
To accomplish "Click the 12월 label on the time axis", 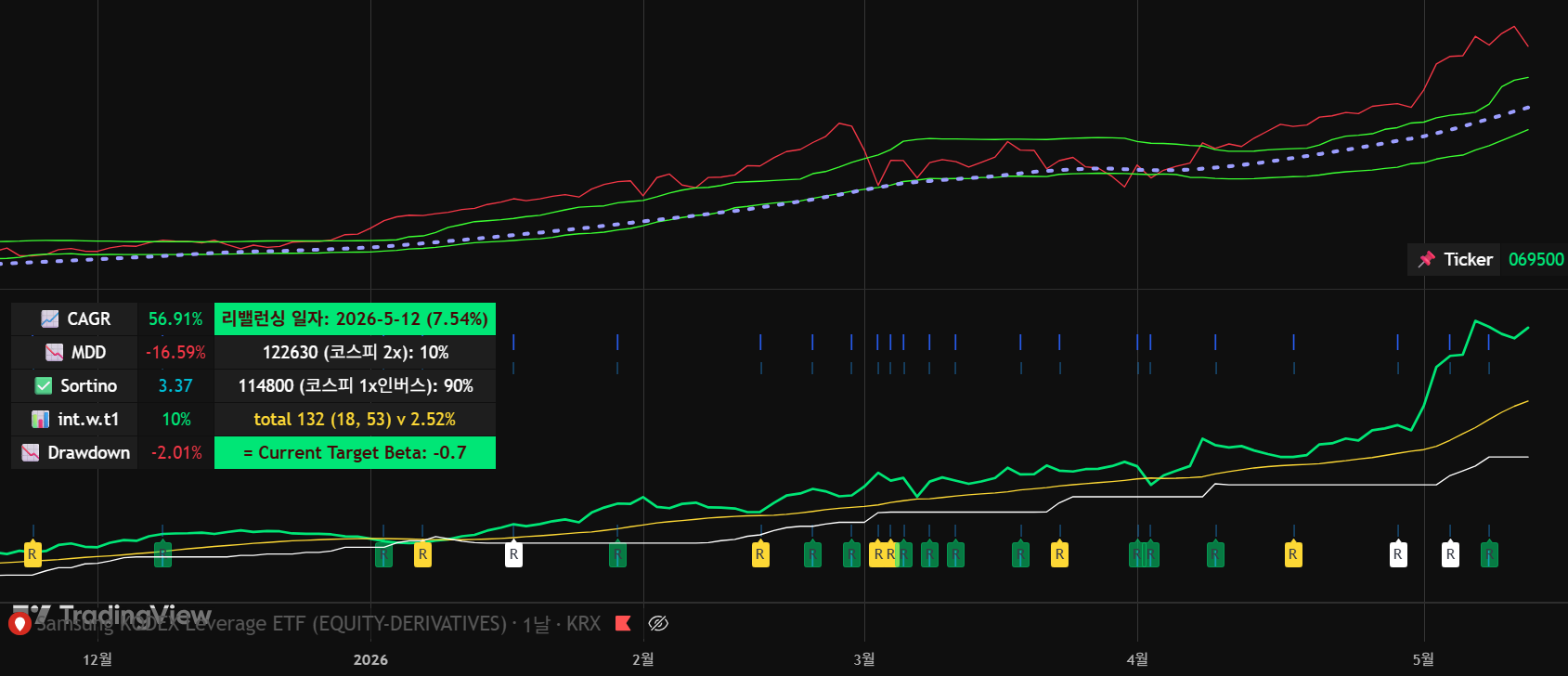I will [x=97, y=659].
